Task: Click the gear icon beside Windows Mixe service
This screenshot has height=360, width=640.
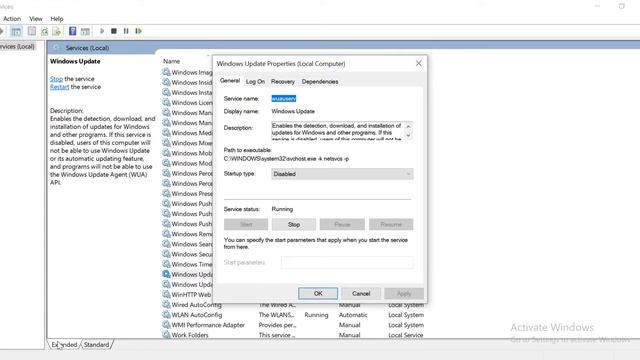Action: [x=166, y=143]
